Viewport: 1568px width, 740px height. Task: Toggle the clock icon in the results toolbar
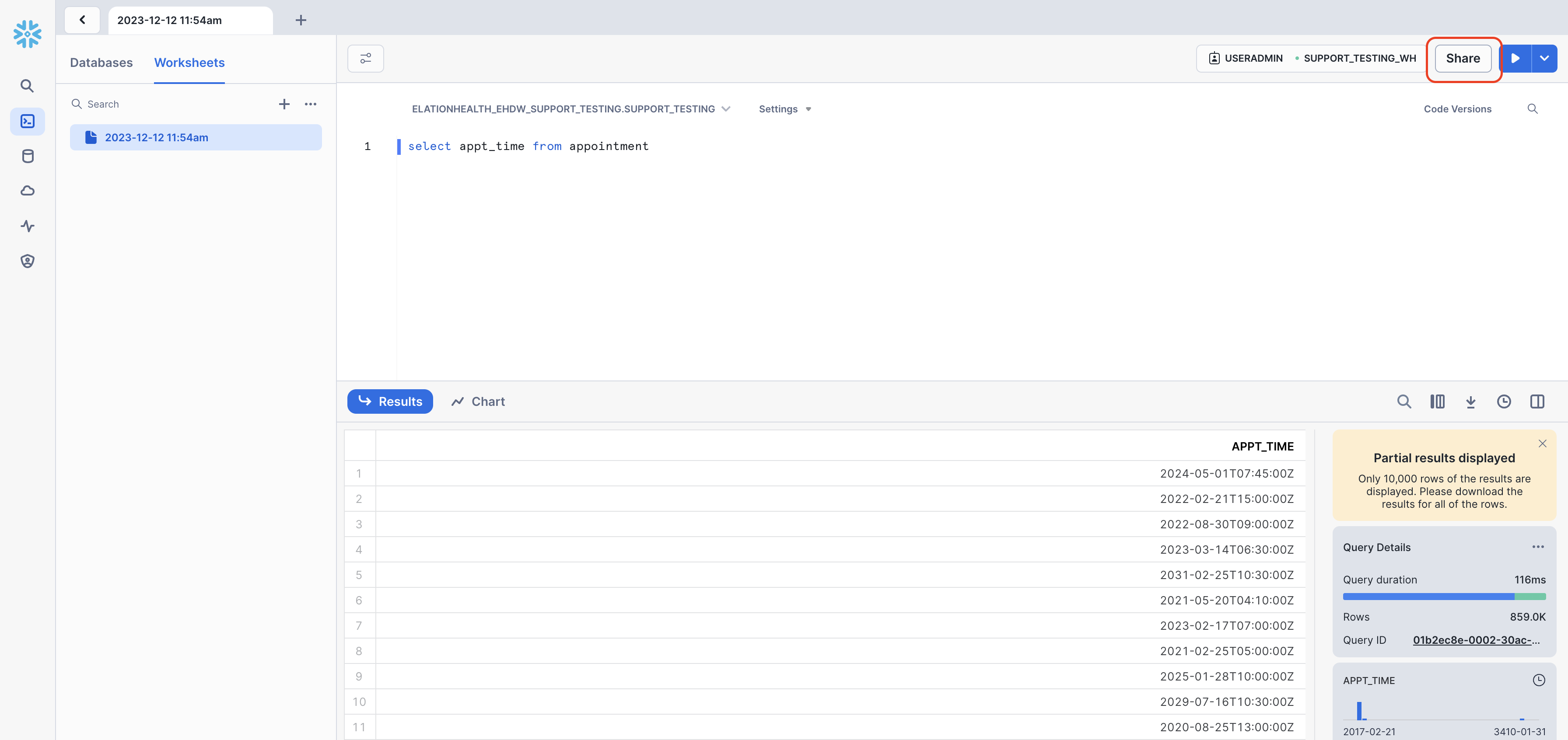(x=1504, y=401)
